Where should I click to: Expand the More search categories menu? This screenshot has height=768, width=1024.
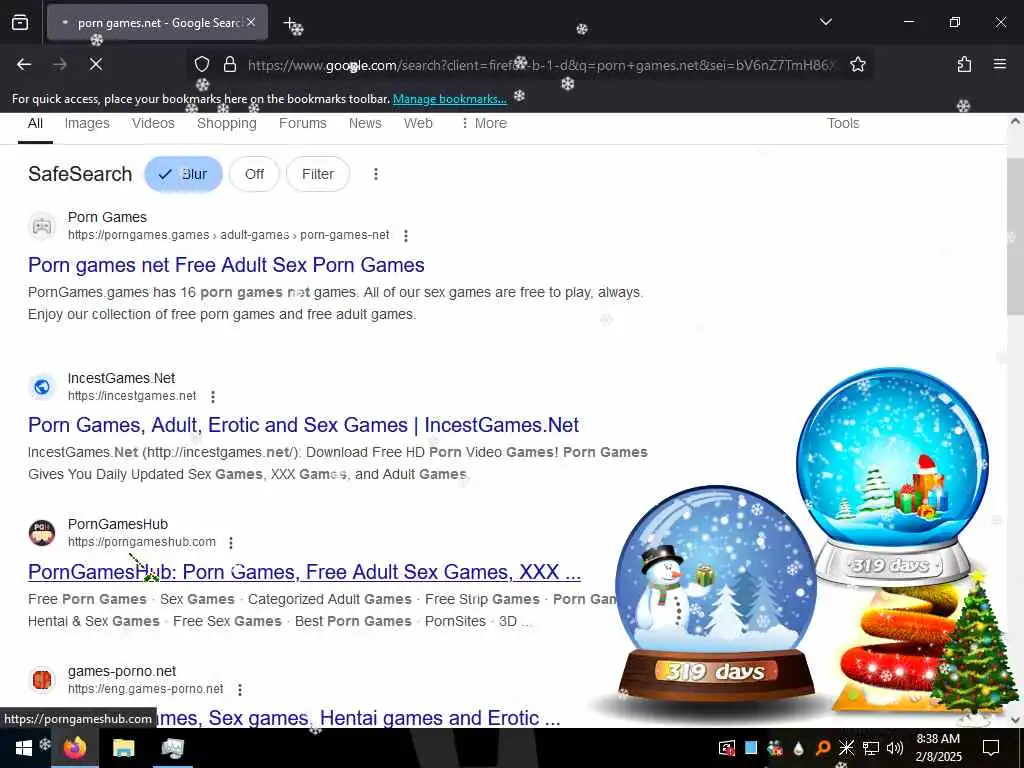tap(484, 123)
